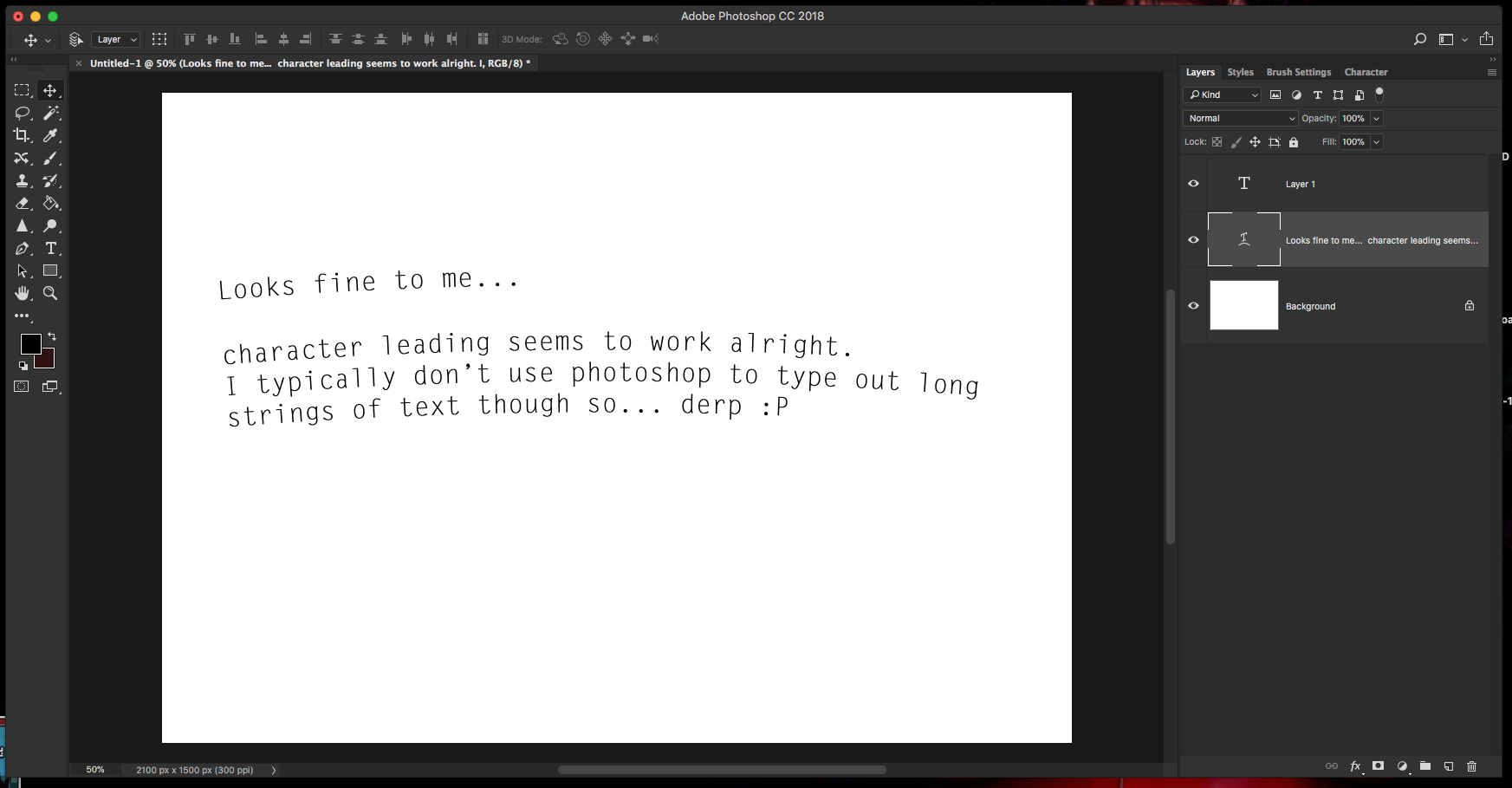The image size is (1512, 788).
Task: Select the Pen tool
Action: (x=22, y=249)
